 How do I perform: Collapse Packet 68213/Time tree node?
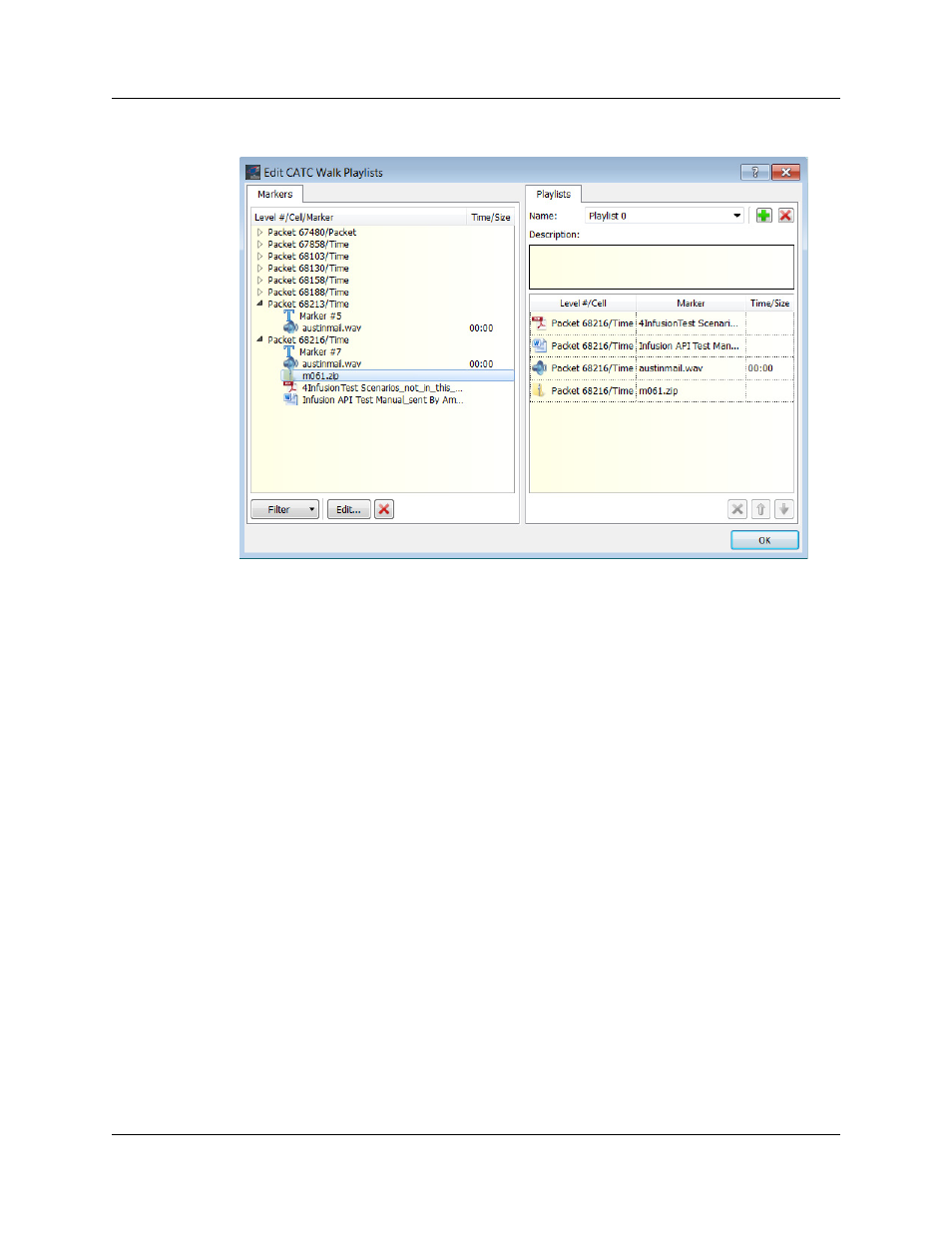(x=260, y=304)
